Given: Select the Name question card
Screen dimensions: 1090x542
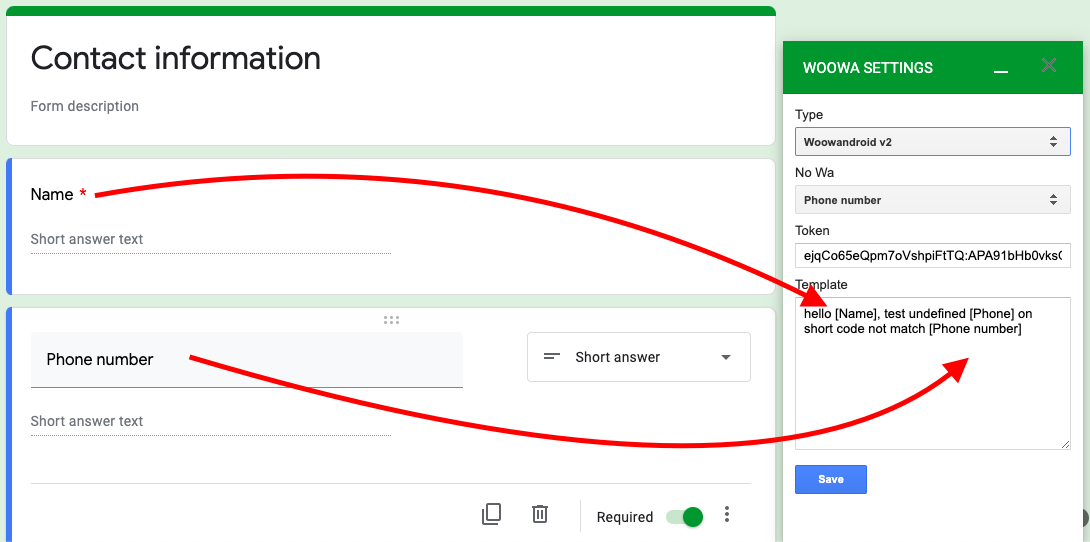Looking at the screenshot, I should pos(391,227).
